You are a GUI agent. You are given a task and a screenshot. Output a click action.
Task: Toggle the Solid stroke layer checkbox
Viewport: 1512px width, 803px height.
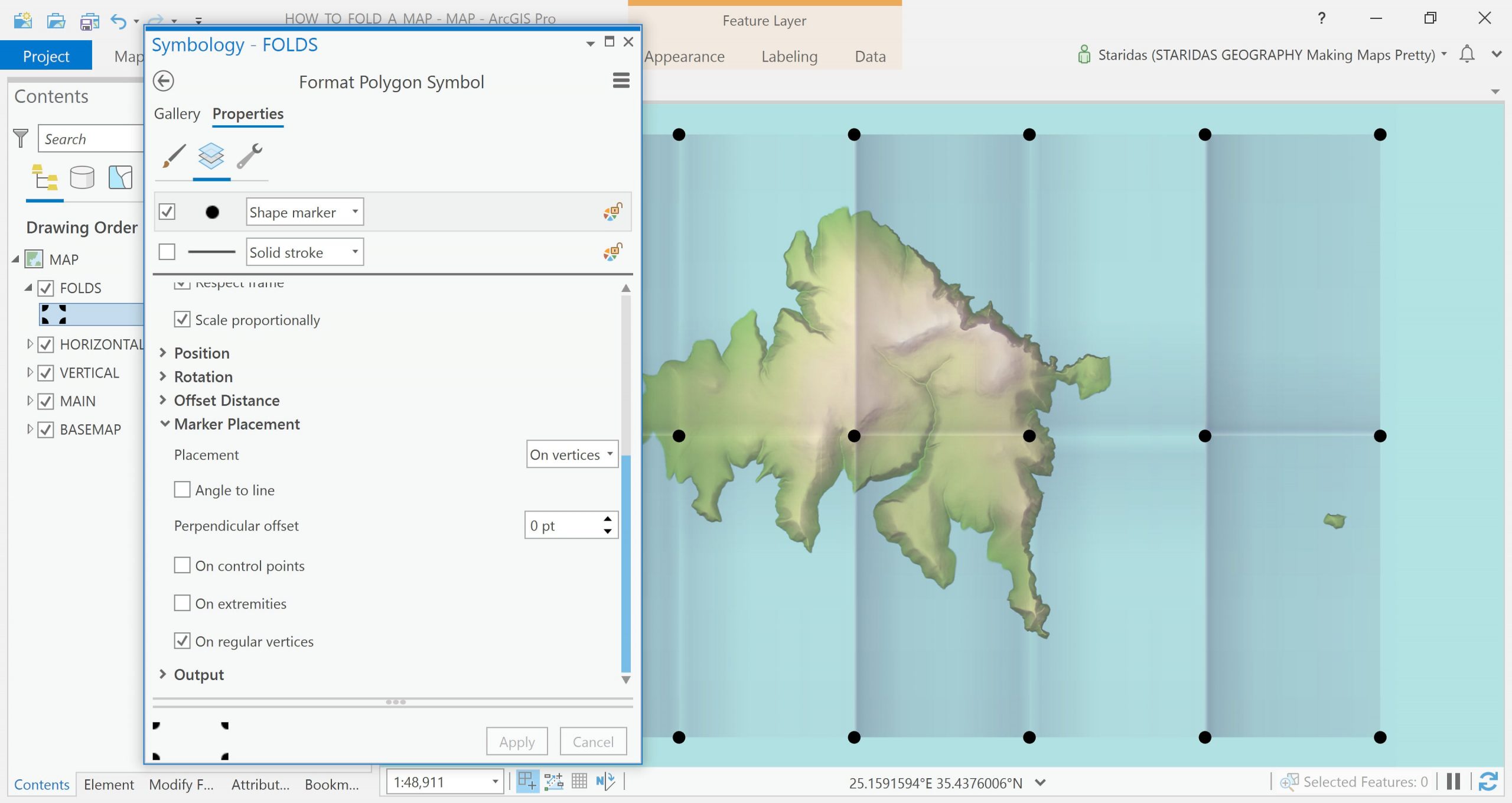click(167, 252)
